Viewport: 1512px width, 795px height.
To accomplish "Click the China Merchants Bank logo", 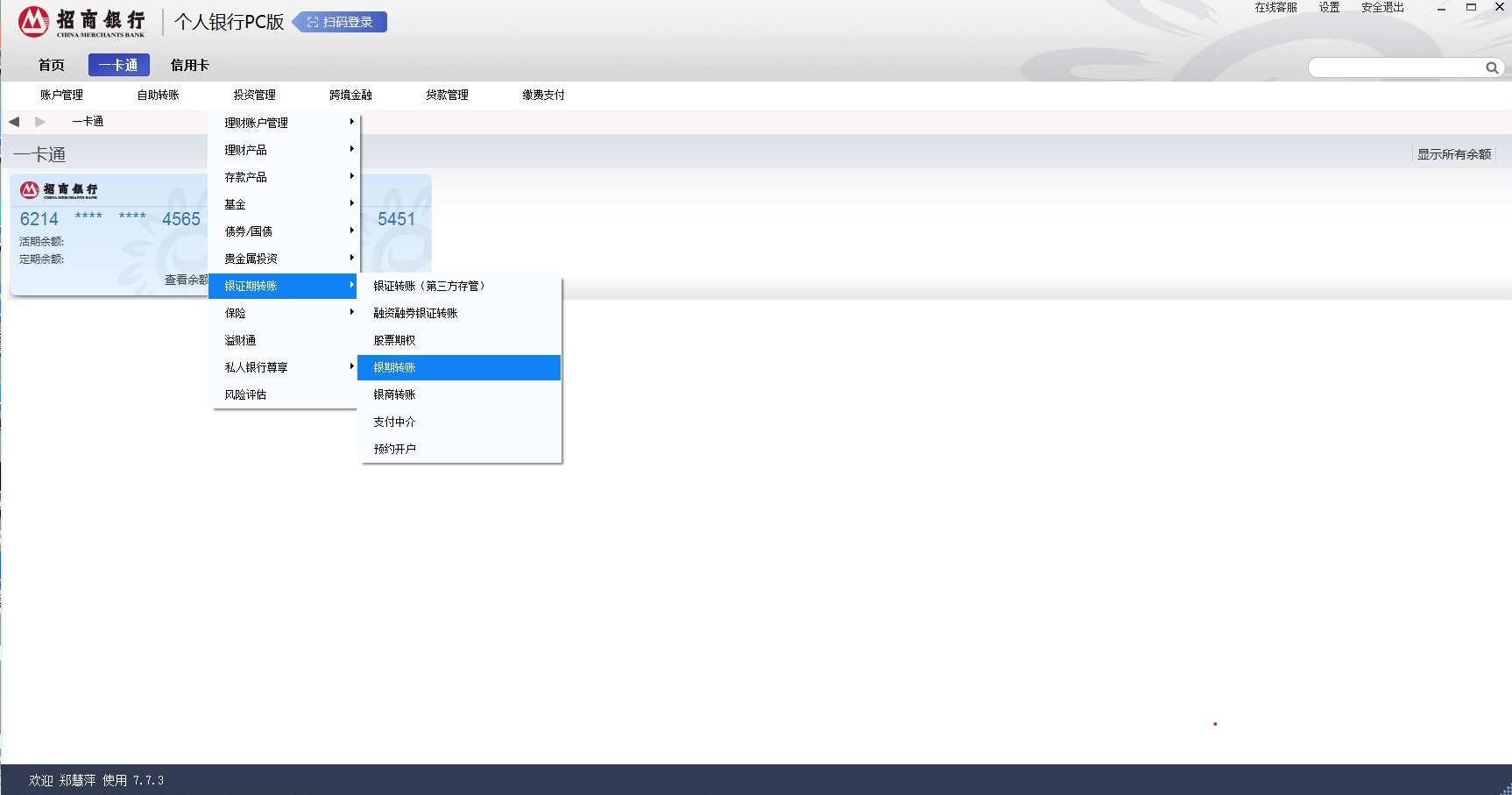I will pyautogui.click(x=81, y=22).
